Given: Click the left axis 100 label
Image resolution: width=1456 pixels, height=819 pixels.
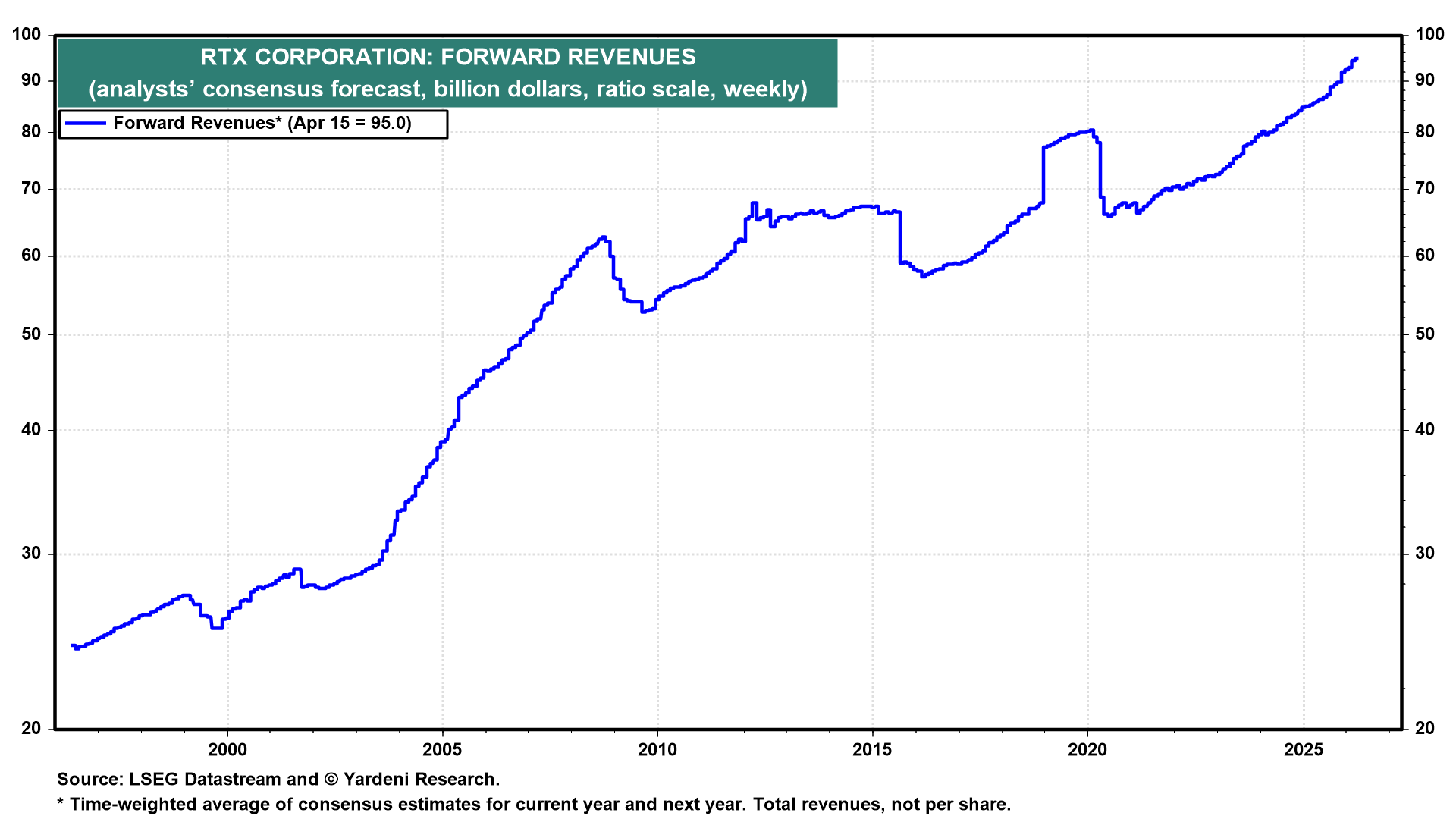Looking at the screenshot, I should (x=27, y=35).
